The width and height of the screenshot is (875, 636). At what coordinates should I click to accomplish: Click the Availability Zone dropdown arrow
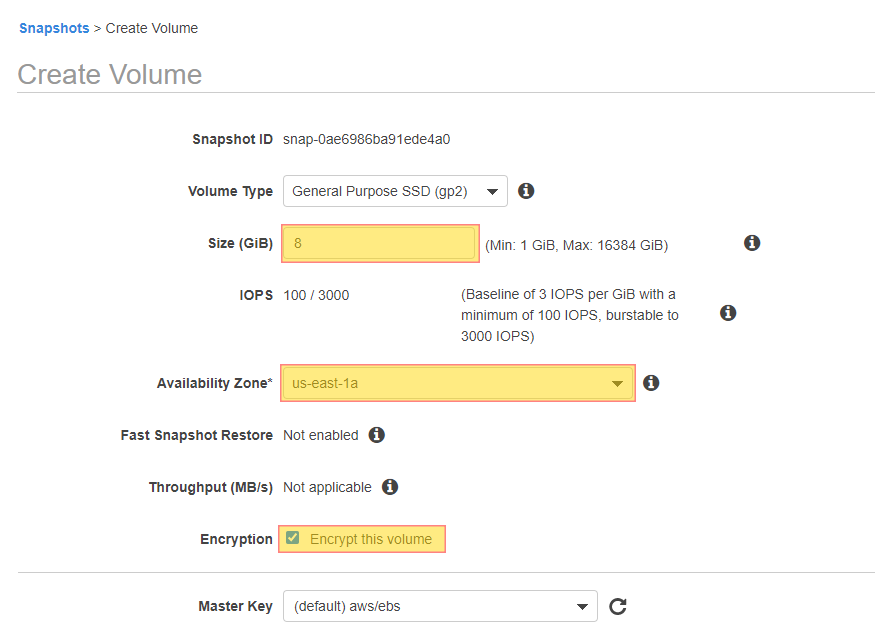pos(617,383)
